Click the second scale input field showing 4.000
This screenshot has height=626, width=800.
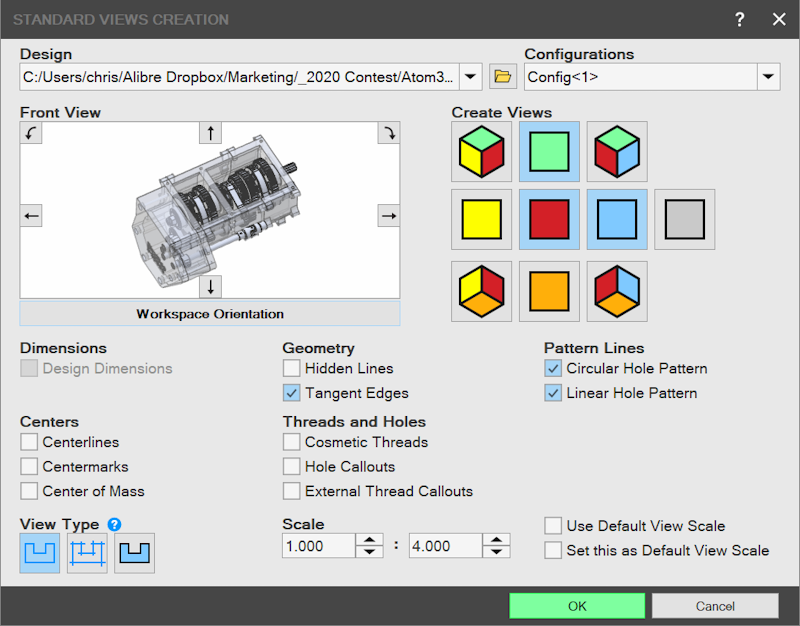click(x=445, y=546)
